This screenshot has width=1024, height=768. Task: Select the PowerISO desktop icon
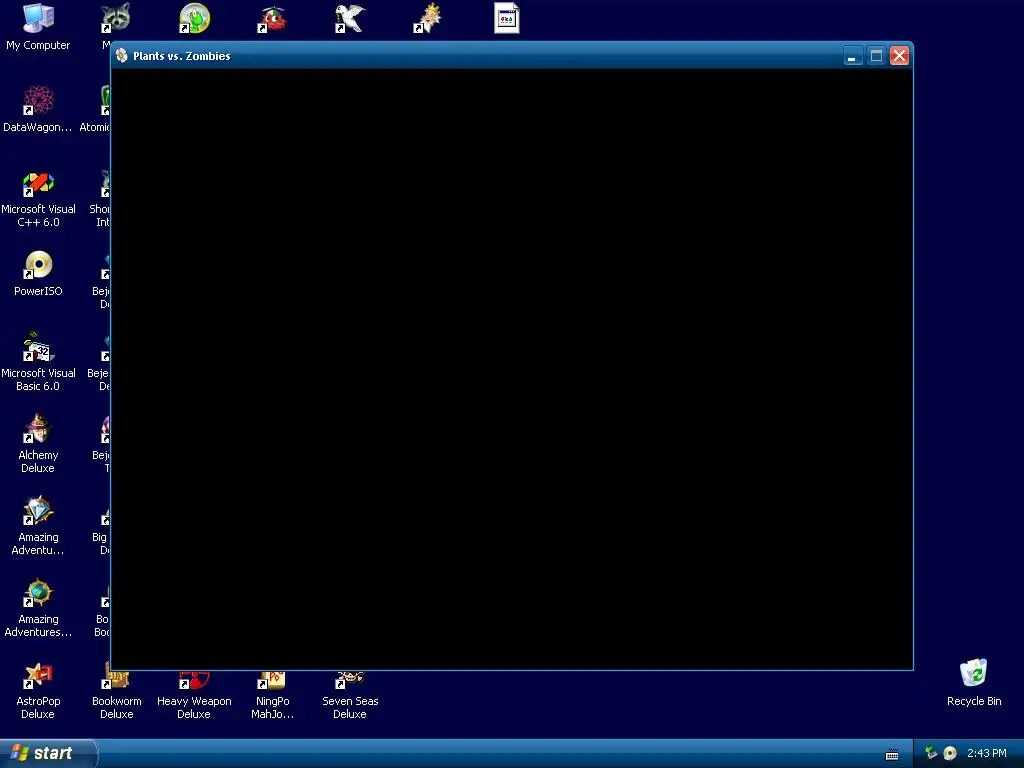(x=38, y=273)
